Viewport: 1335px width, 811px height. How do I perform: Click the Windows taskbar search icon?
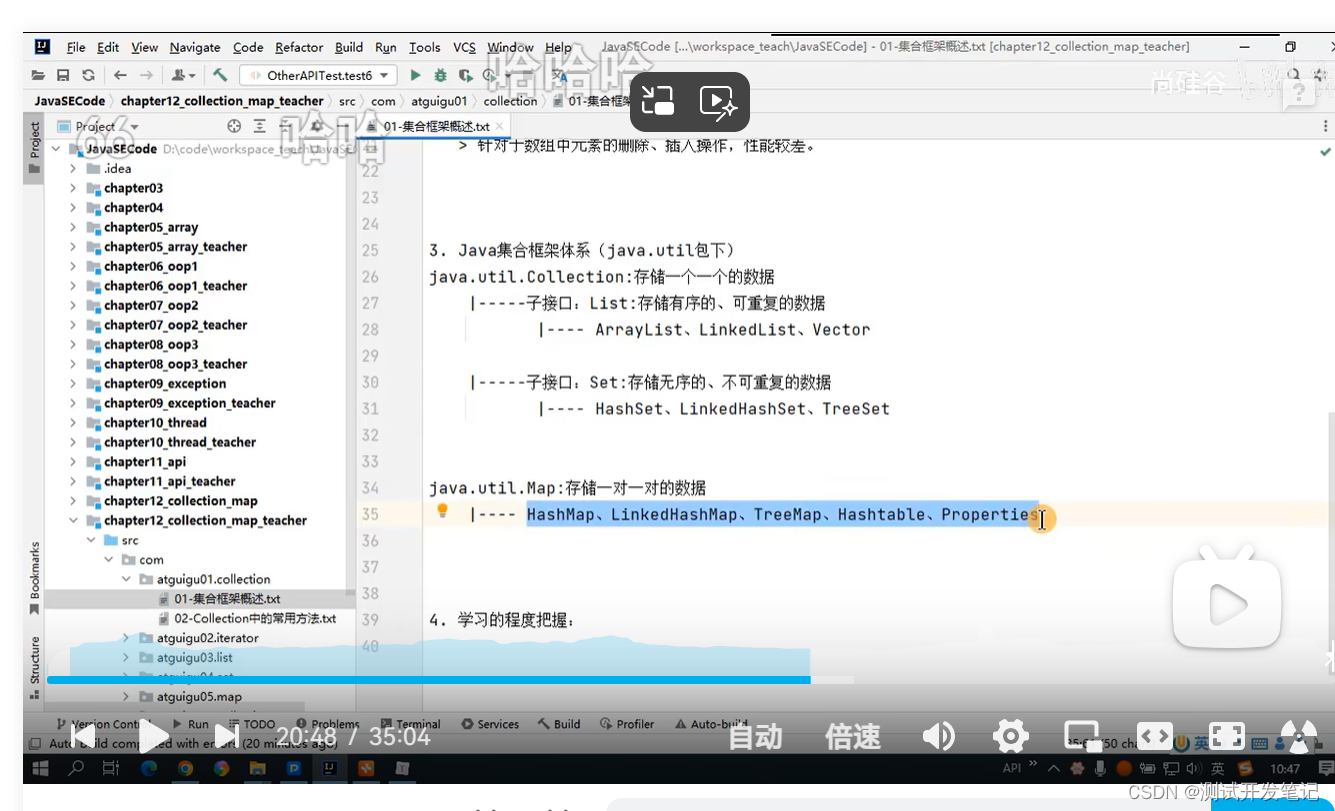(x=76, y=769)
